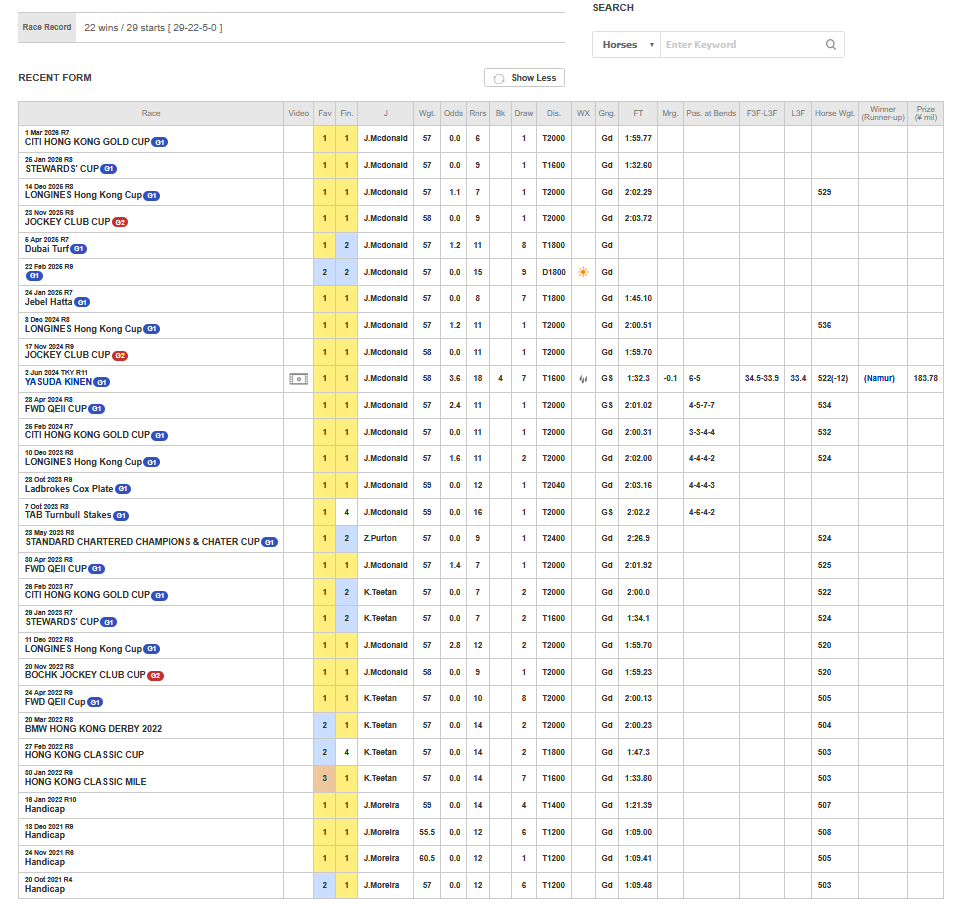Click the finish time 1:09.48
961x904 pixels.
pyautogui.click(x=638, y=886)
